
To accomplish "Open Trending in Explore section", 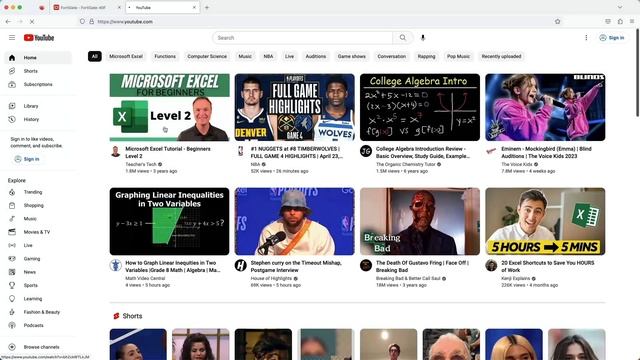I will click(38, 192).
